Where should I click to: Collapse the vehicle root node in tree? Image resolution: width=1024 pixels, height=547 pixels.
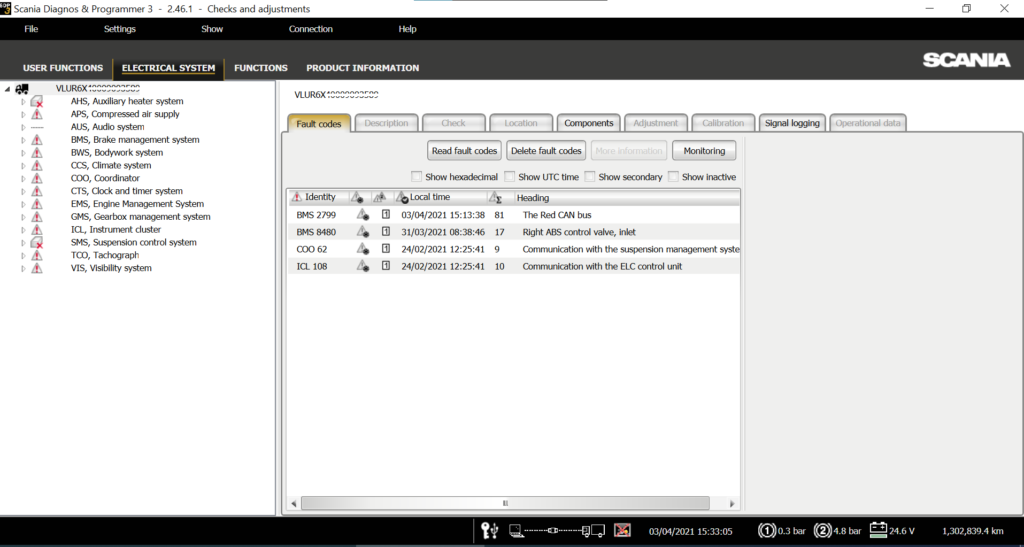point(8,88)
